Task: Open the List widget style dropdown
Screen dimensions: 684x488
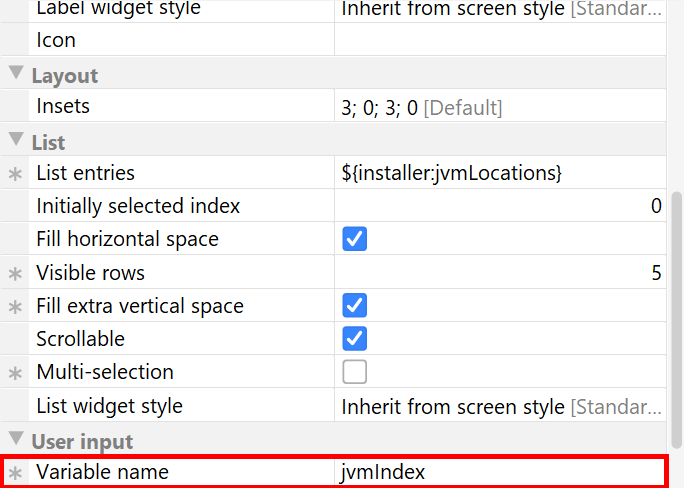Action: pyautogui.click(x=500, y=406)
